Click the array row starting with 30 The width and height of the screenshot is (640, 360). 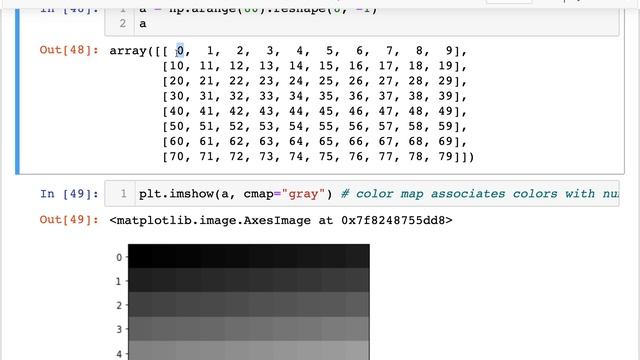(314, 96)
